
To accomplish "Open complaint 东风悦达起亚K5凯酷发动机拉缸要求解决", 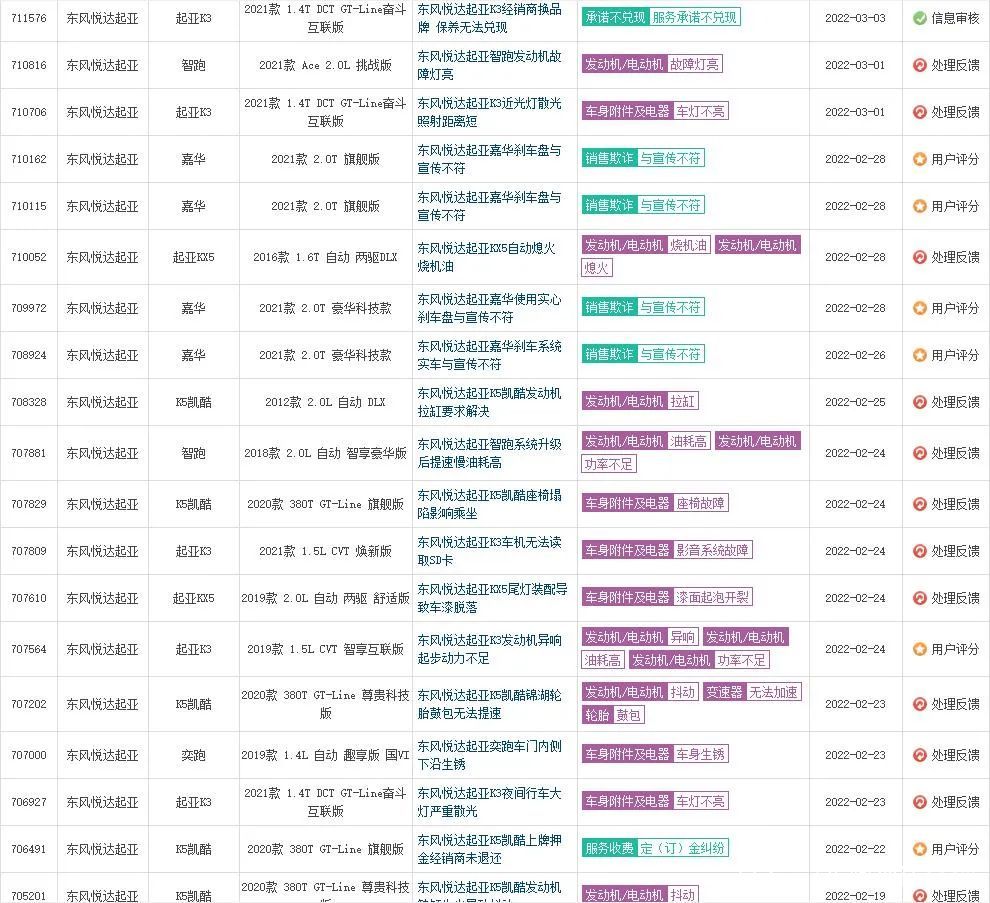I will [x=489, y=402].
